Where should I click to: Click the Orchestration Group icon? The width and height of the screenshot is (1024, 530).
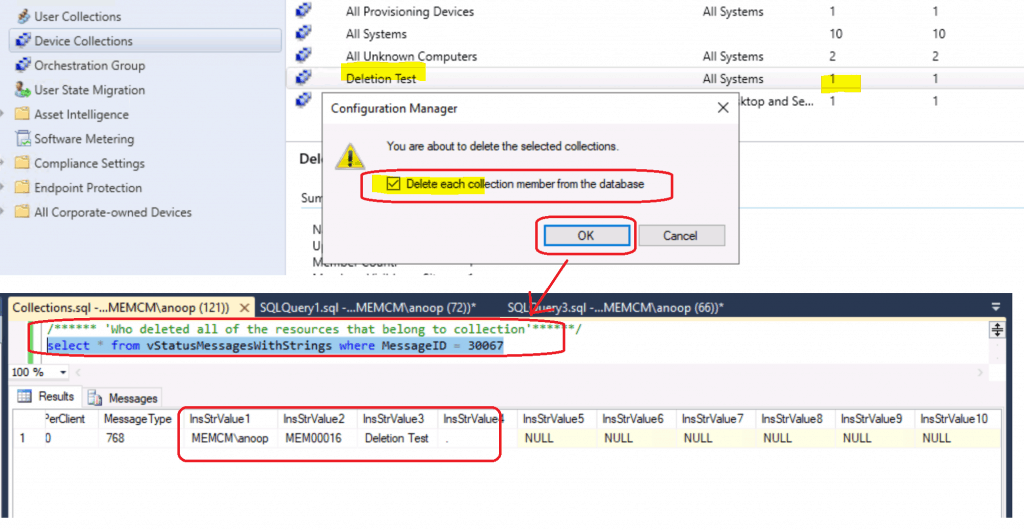click(x=22, y=66)
